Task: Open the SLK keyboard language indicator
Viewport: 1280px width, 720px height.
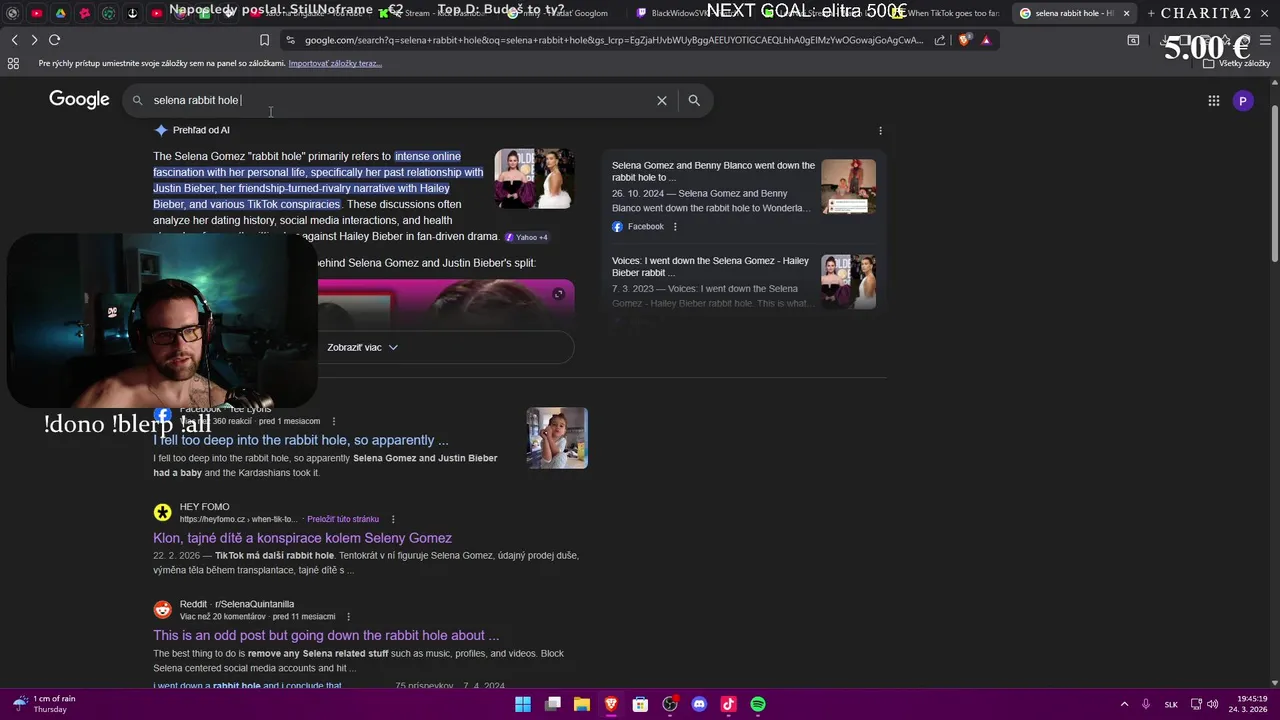Action: (1171, 704)
